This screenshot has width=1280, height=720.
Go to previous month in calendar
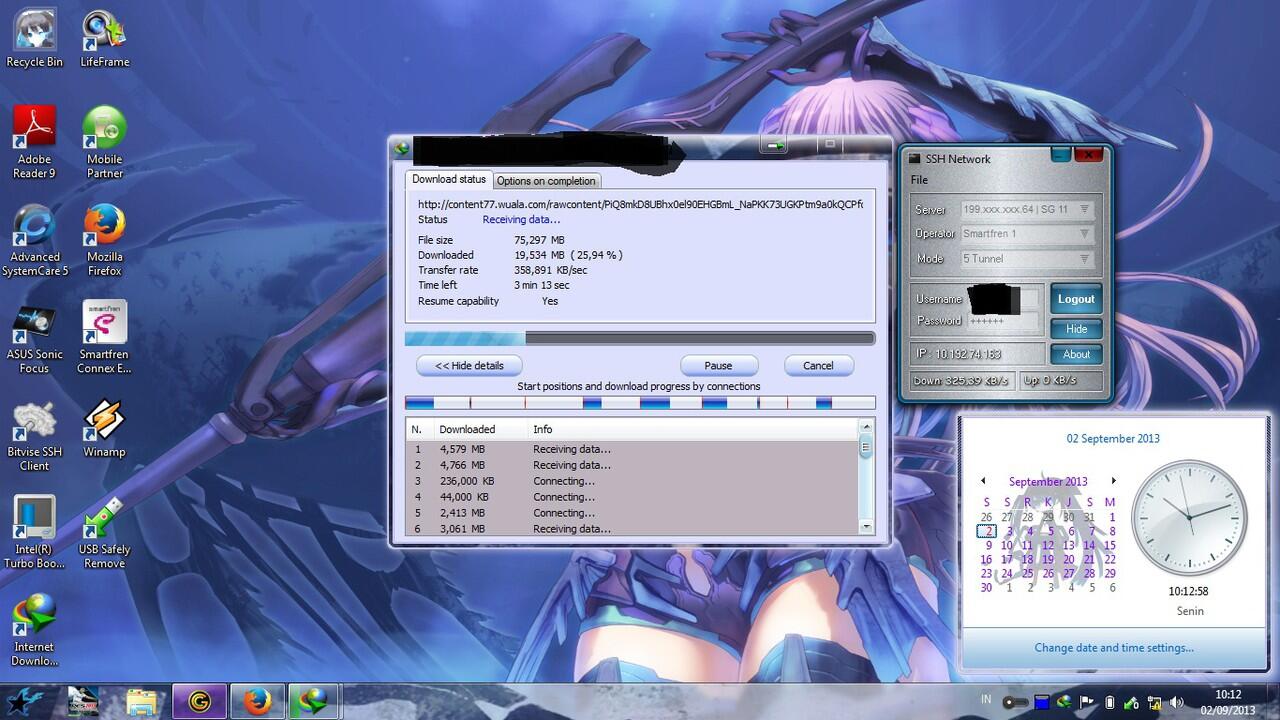(983, 481)
